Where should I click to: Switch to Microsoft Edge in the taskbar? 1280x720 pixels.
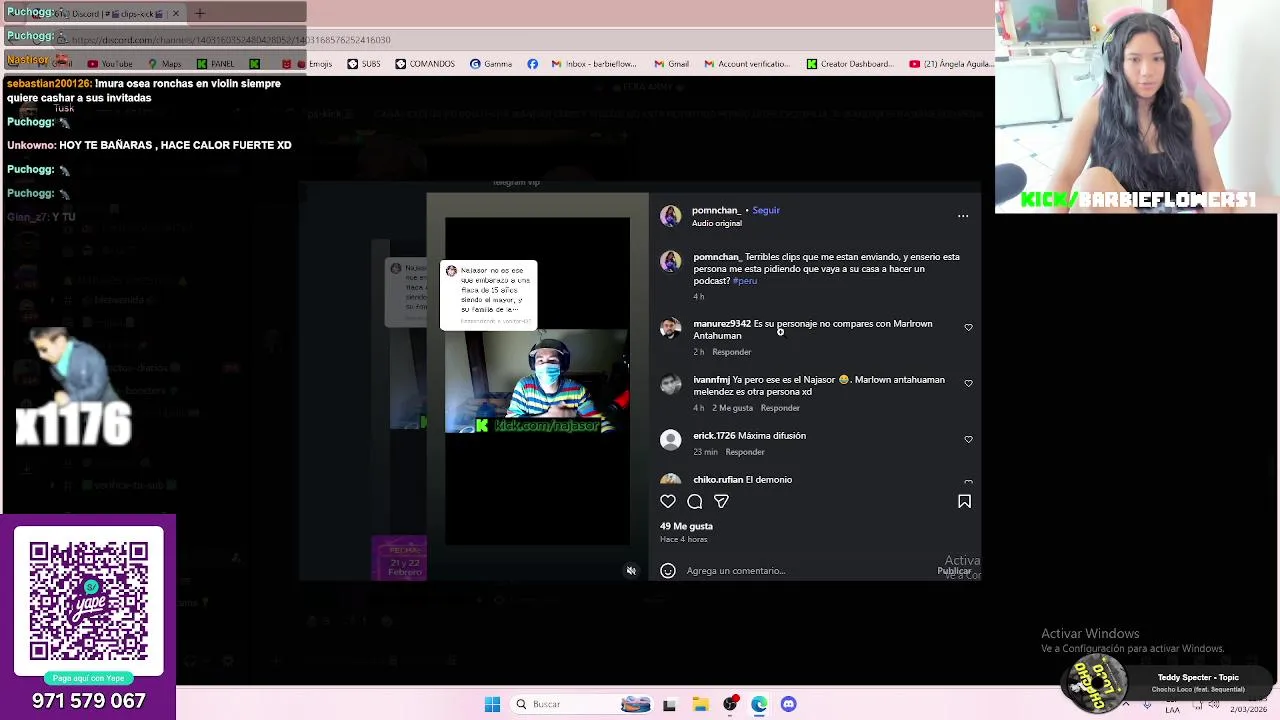[759, 705]
